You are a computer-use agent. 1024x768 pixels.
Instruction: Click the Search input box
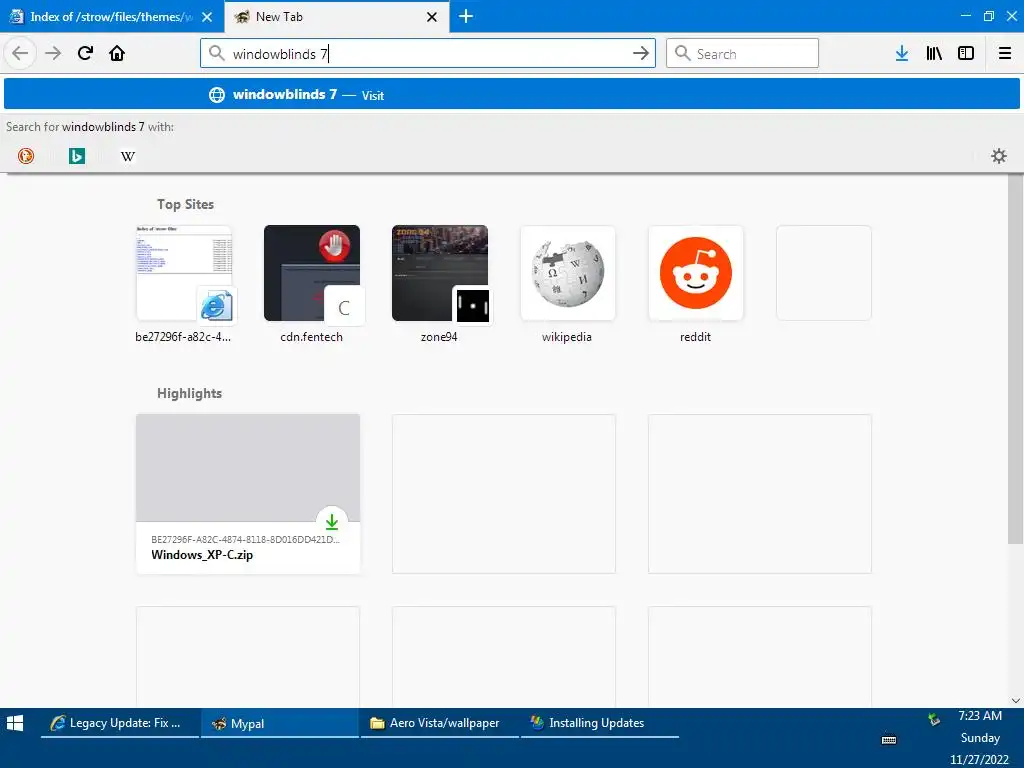pos(742,54)
